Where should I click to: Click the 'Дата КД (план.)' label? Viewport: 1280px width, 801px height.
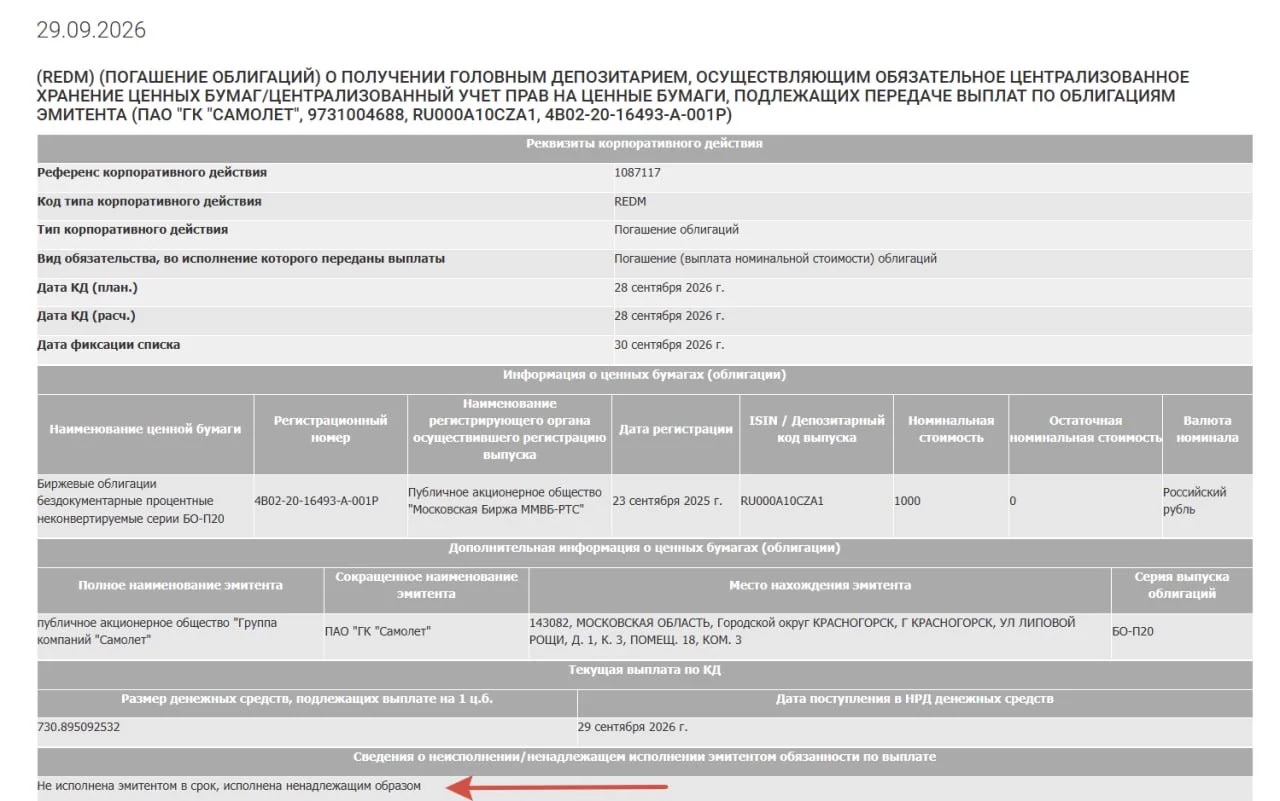click(87, 288)
